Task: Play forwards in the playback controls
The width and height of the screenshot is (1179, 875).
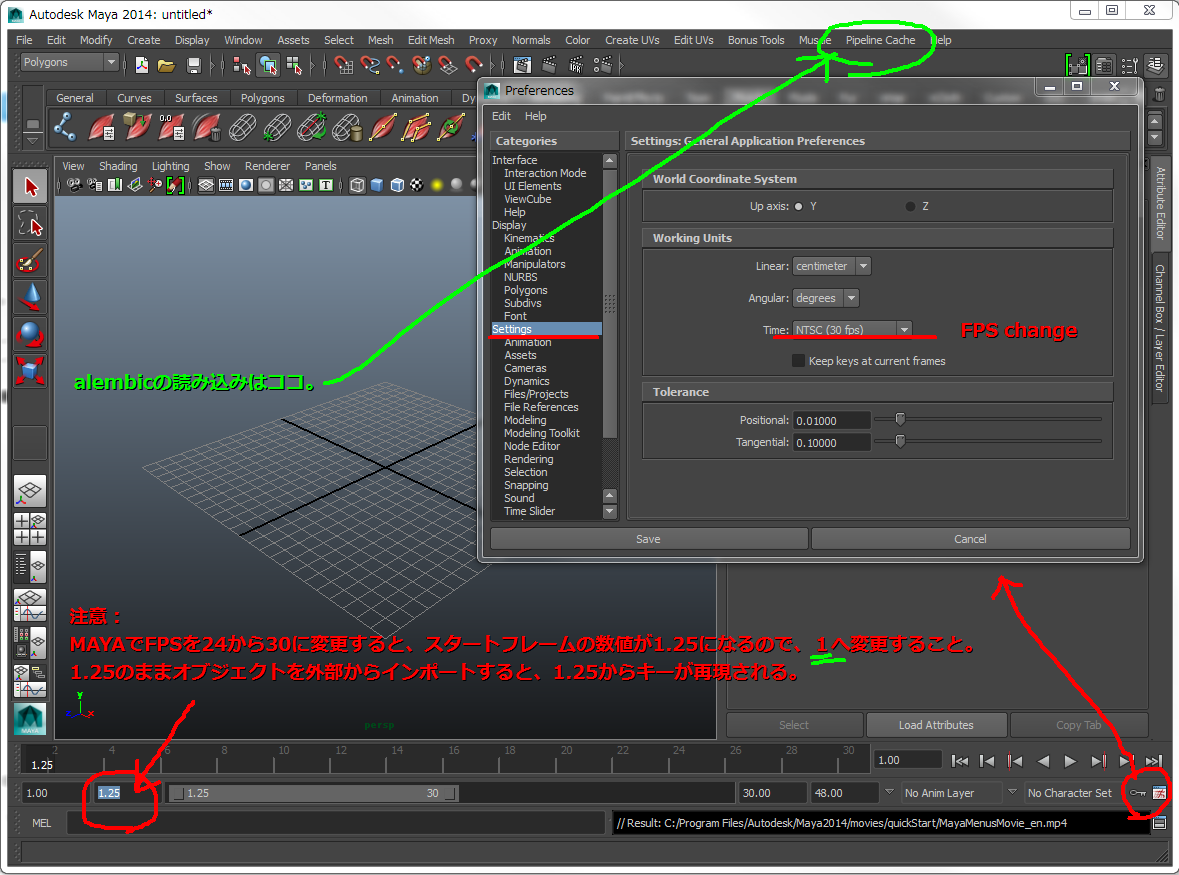Action: tap(1070, 761)
